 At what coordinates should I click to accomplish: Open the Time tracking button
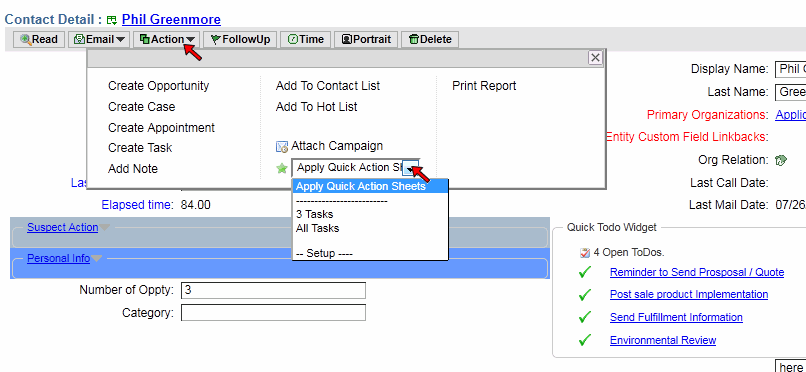tap(305, 40)
